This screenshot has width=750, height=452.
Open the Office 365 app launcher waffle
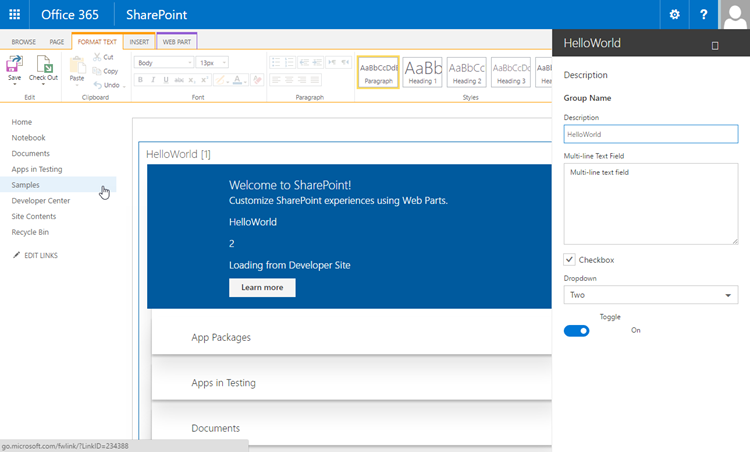click(14, 14)
